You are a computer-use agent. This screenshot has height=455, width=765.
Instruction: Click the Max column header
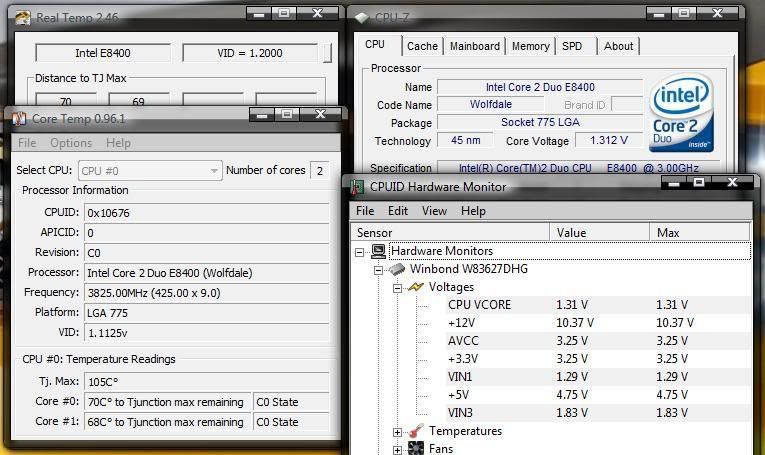(x=700, y=233)
